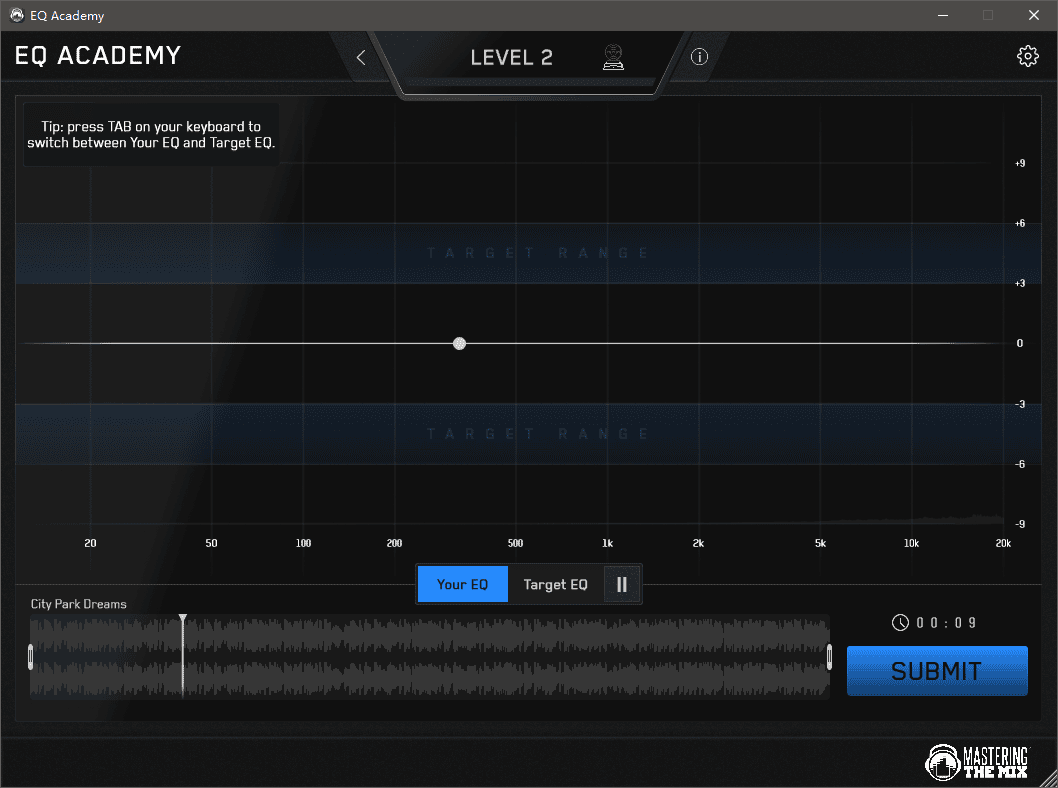Click the lower Target Range band
The width and height of the screenshot is (1058, 788).
pyautogui.click(x=538, y=433)
